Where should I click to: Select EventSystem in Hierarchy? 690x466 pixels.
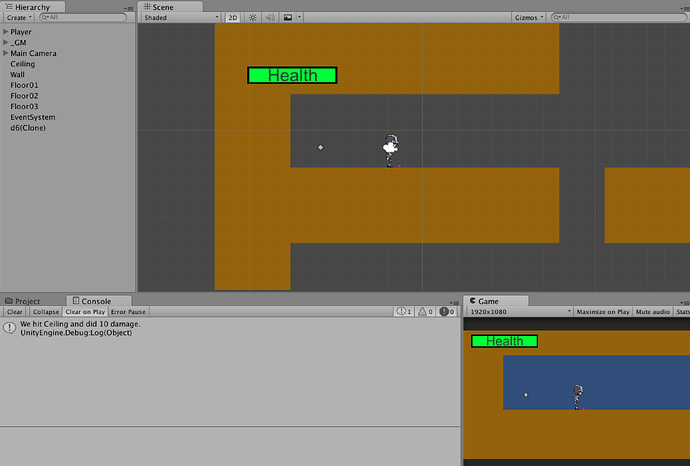[33, 117]
